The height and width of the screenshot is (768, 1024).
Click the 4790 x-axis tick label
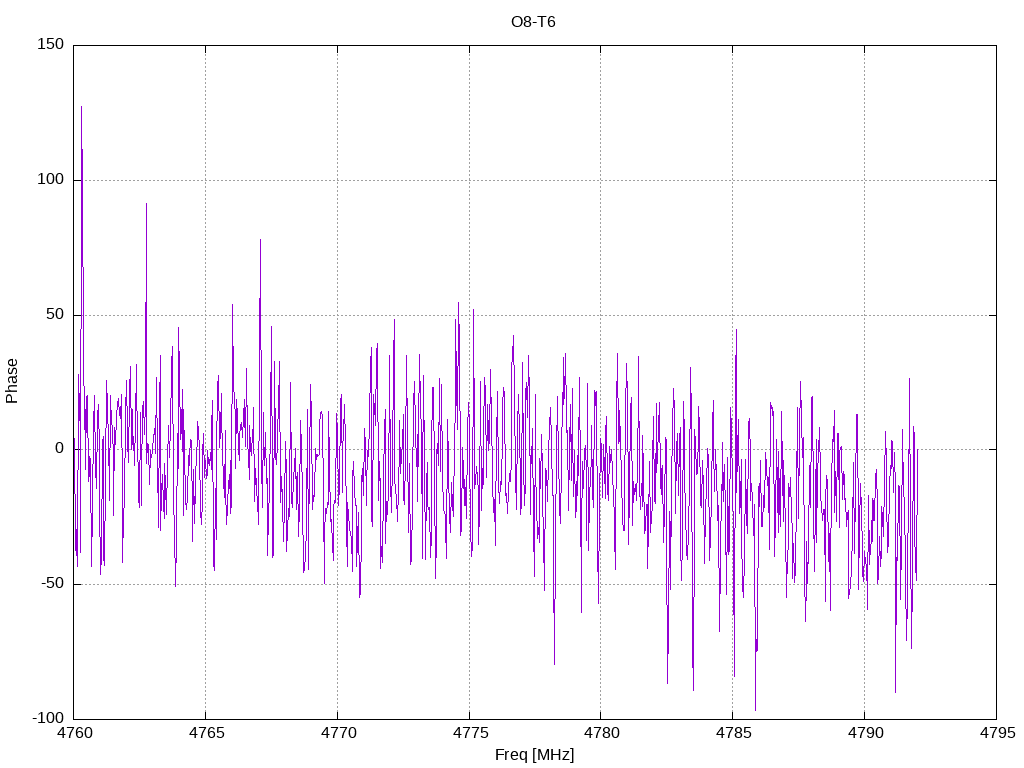tap(864, 734)
